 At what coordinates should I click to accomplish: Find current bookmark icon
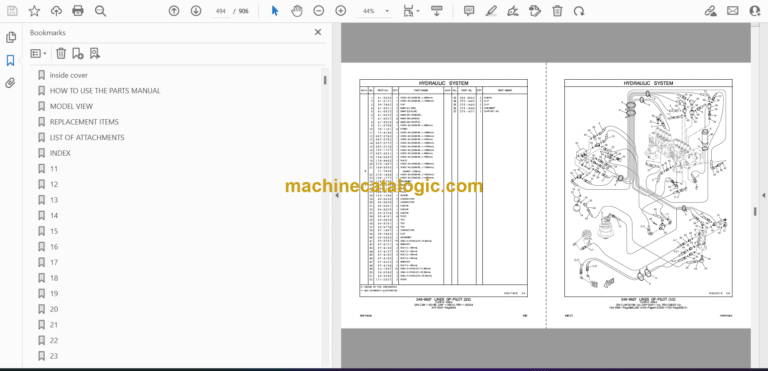95,53
